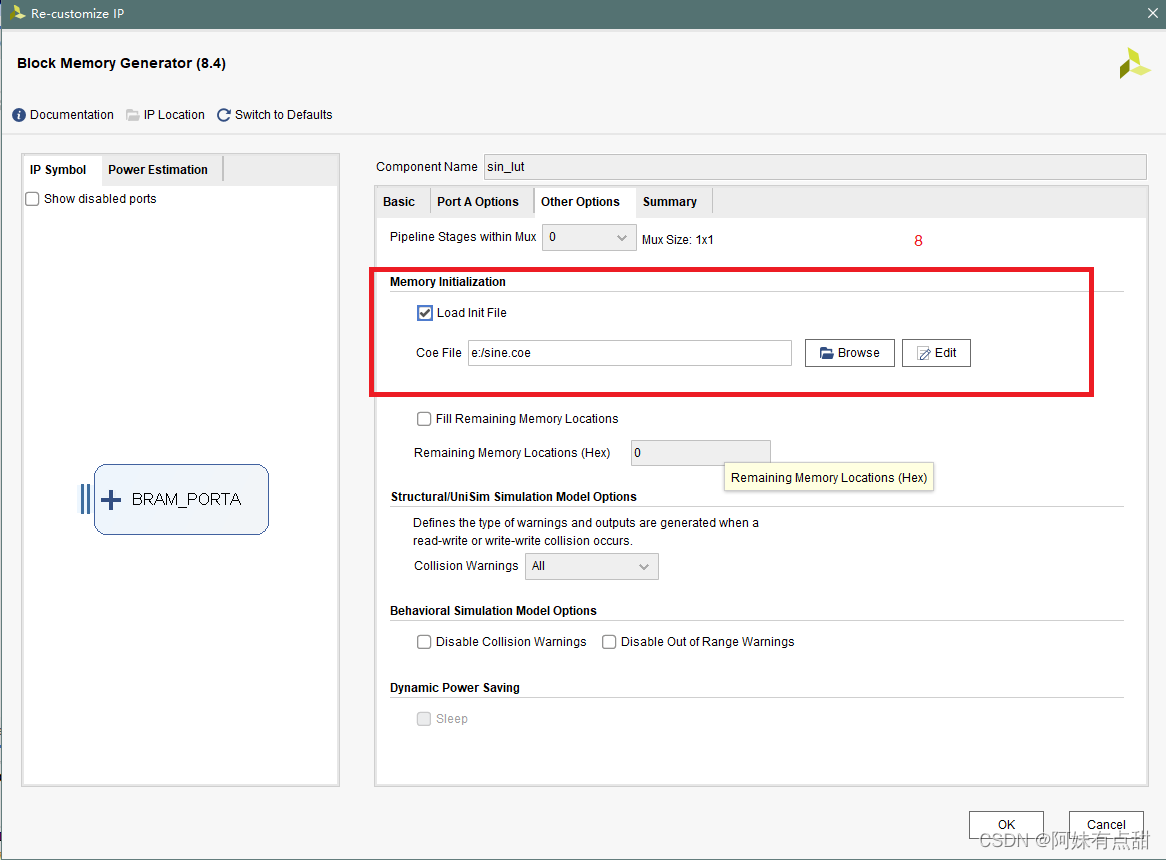1166x860 pixels.
Task: Click the Cancel button
Action: pos(1106,824)
